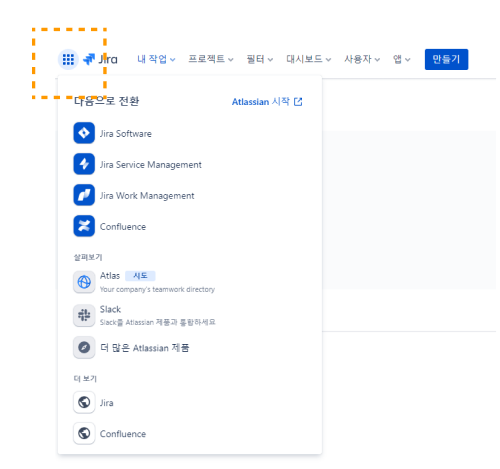This screenshot has width=500, height=469.
Task: Click the blue Confluence product icon
Action: click(x=84, y=226)
